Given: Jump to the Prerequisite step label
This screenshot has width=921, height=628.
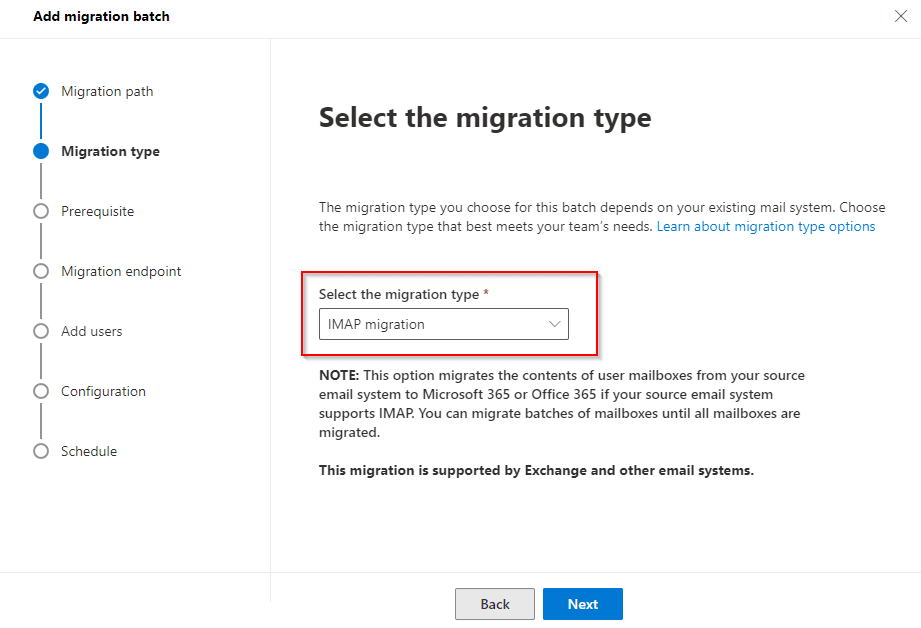Looking at the screenshot, I should [97, 211].
